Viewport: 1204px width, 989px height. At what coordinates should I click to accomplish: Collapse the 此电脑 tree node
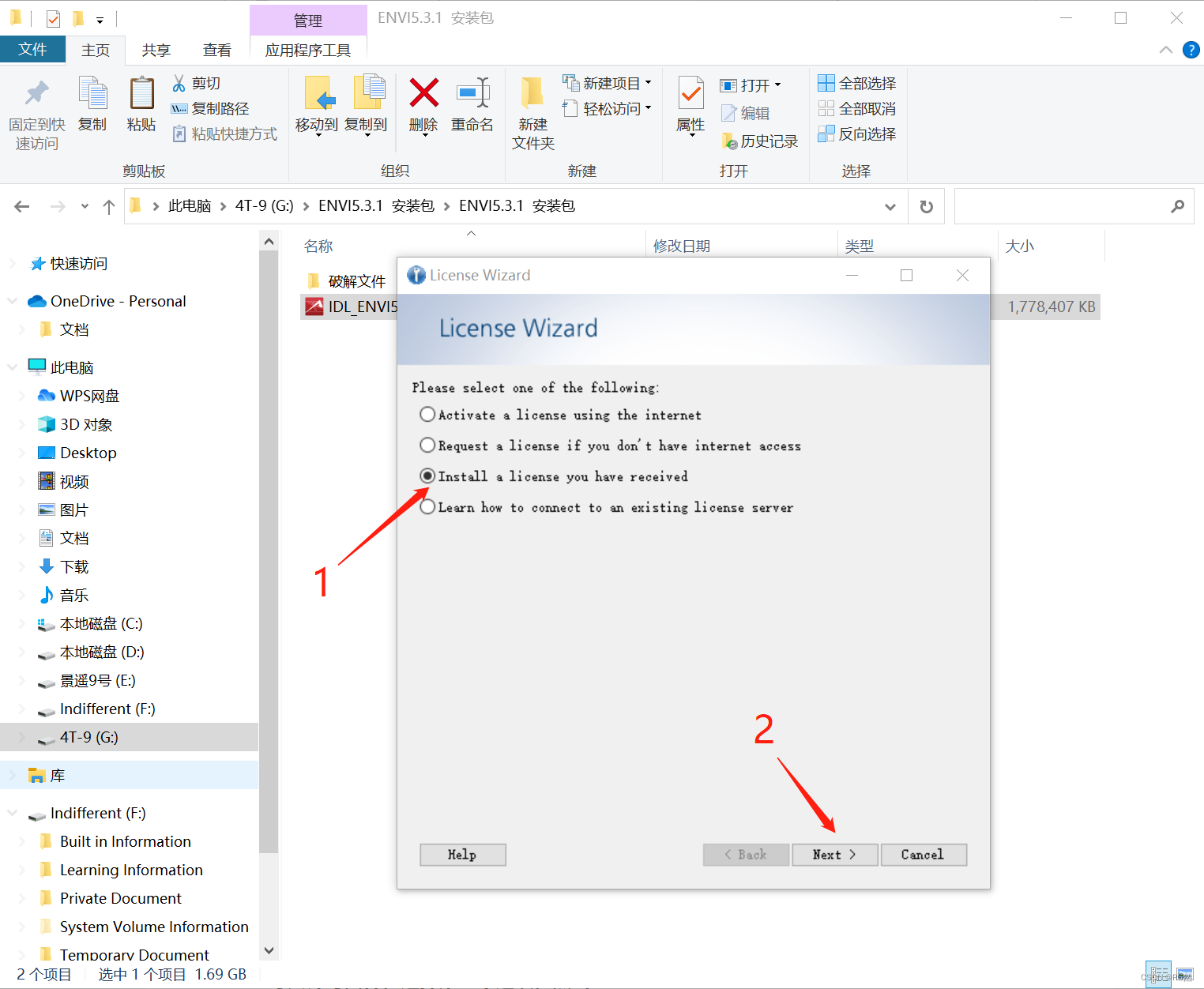click(13, 367)
